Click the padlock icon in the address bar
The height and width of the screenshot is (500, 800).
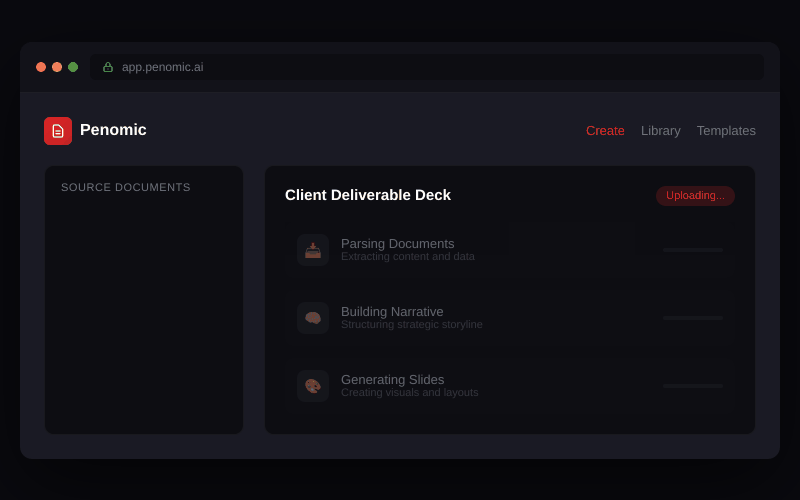point(108,67)
